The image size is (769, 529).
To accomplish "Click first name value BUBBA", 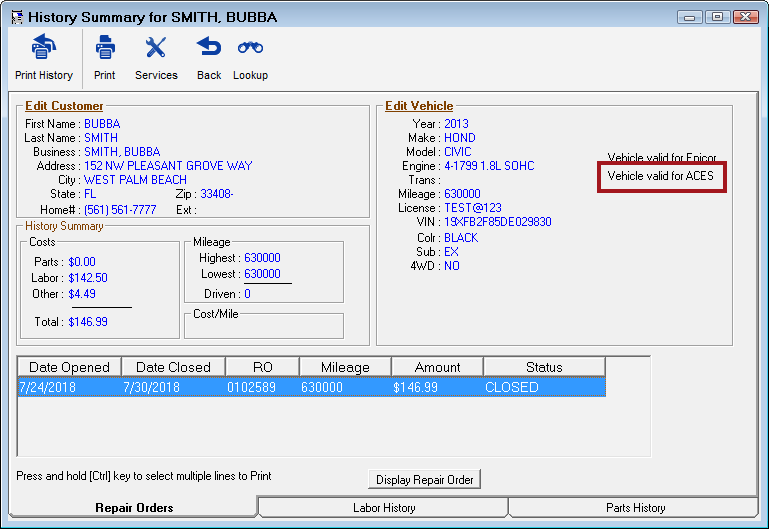I will [102, 124].
